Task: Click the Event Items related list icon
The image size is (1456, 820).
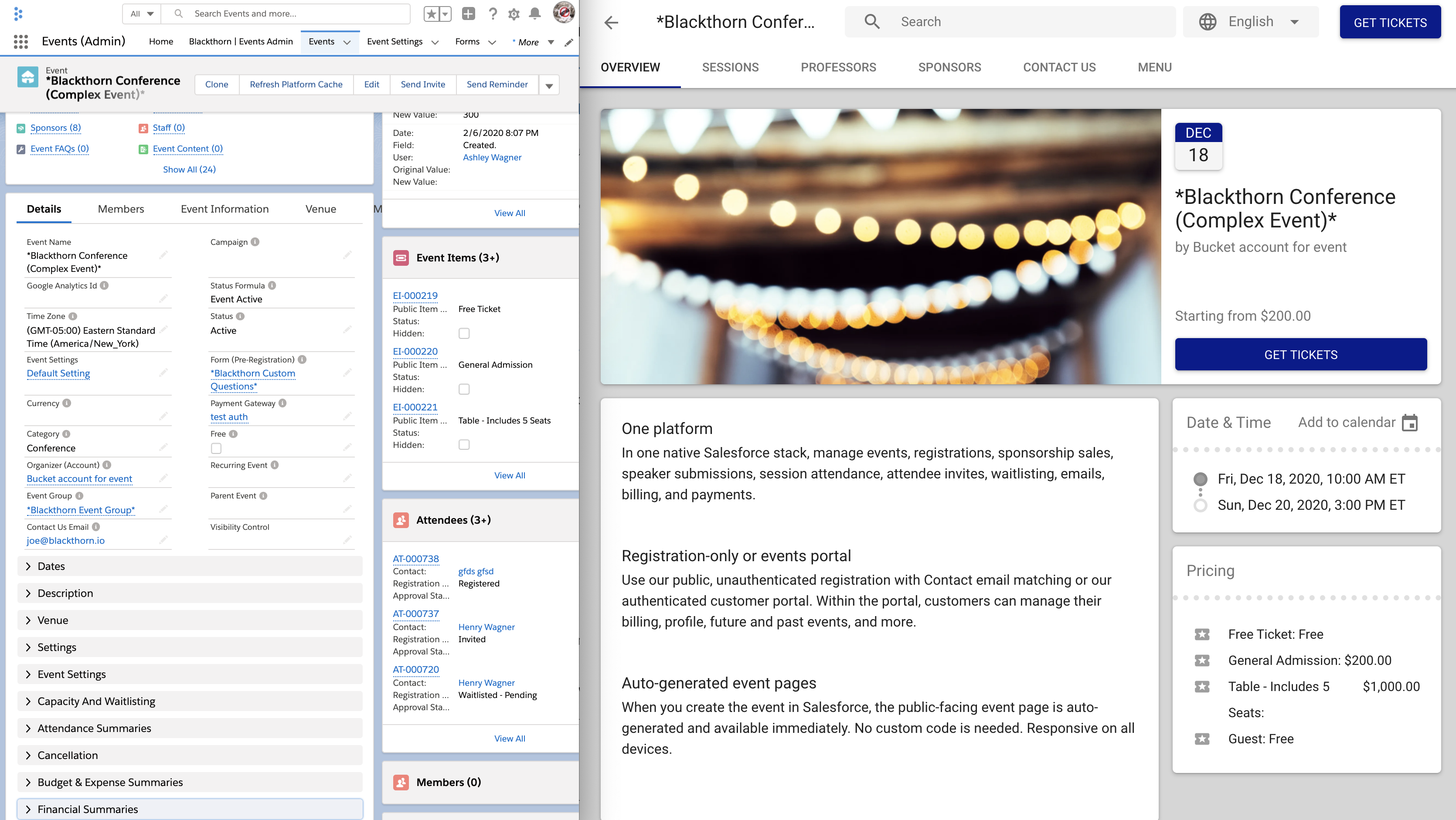Action: tap(401, 258)
